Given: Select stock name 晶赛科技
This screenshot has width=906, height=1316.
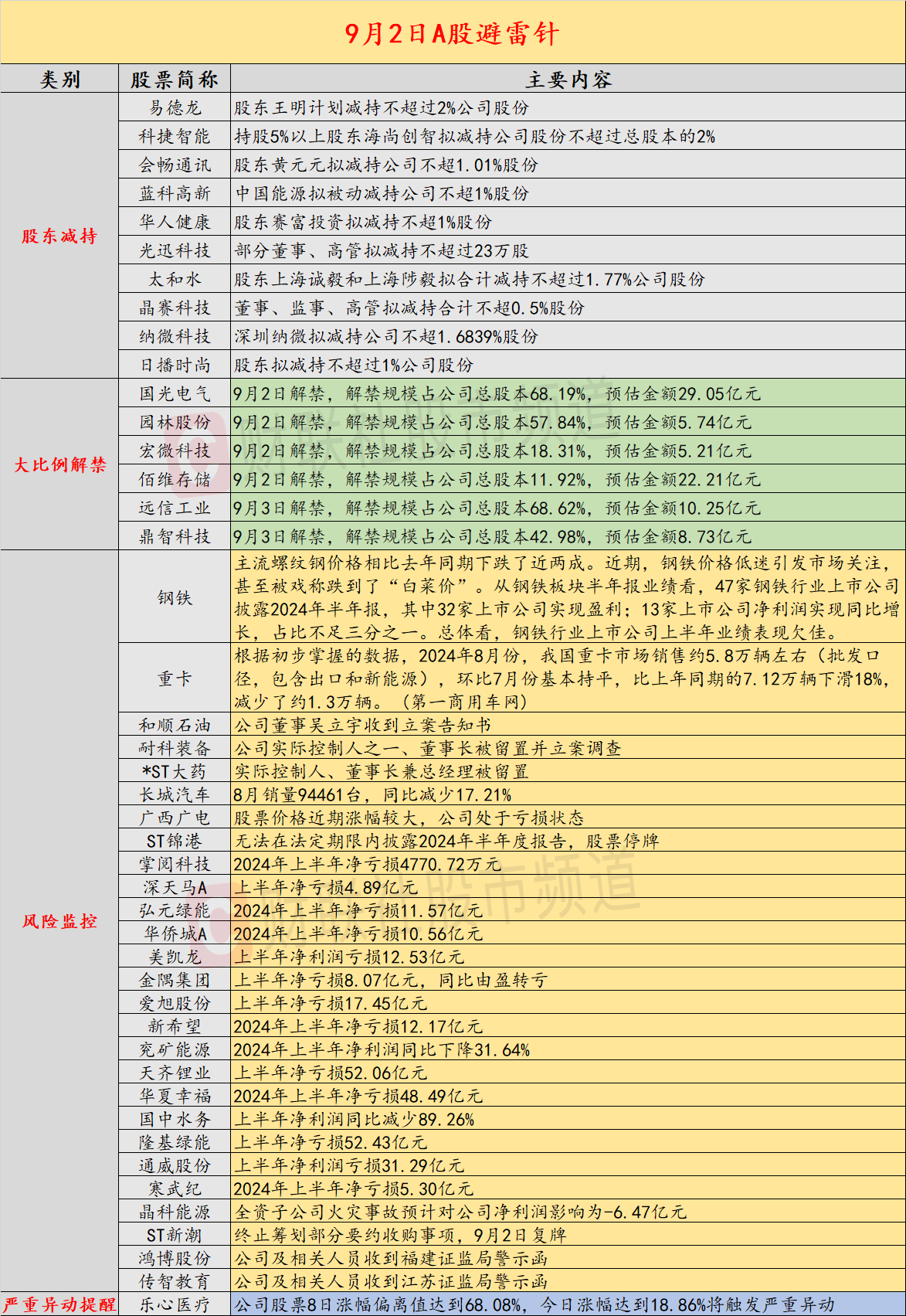Looking at the screenshot, I should click(175, 308).
